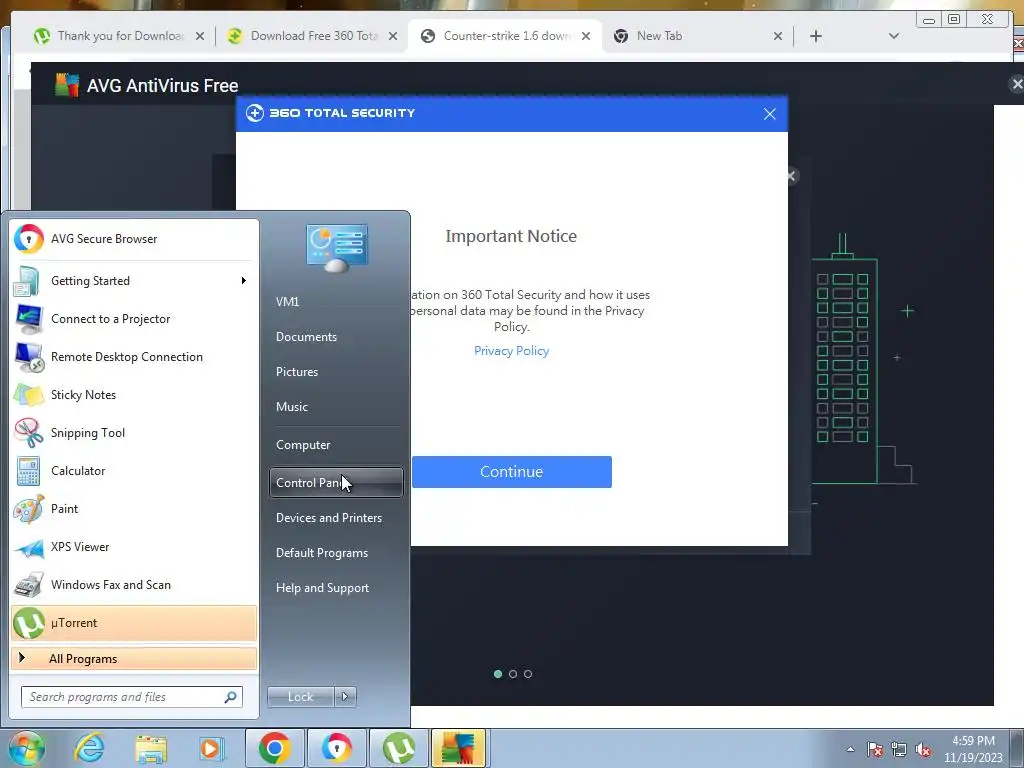Screen dimensions: 1024x768
Task: Click the Start orb button
Action: point(27,748)
